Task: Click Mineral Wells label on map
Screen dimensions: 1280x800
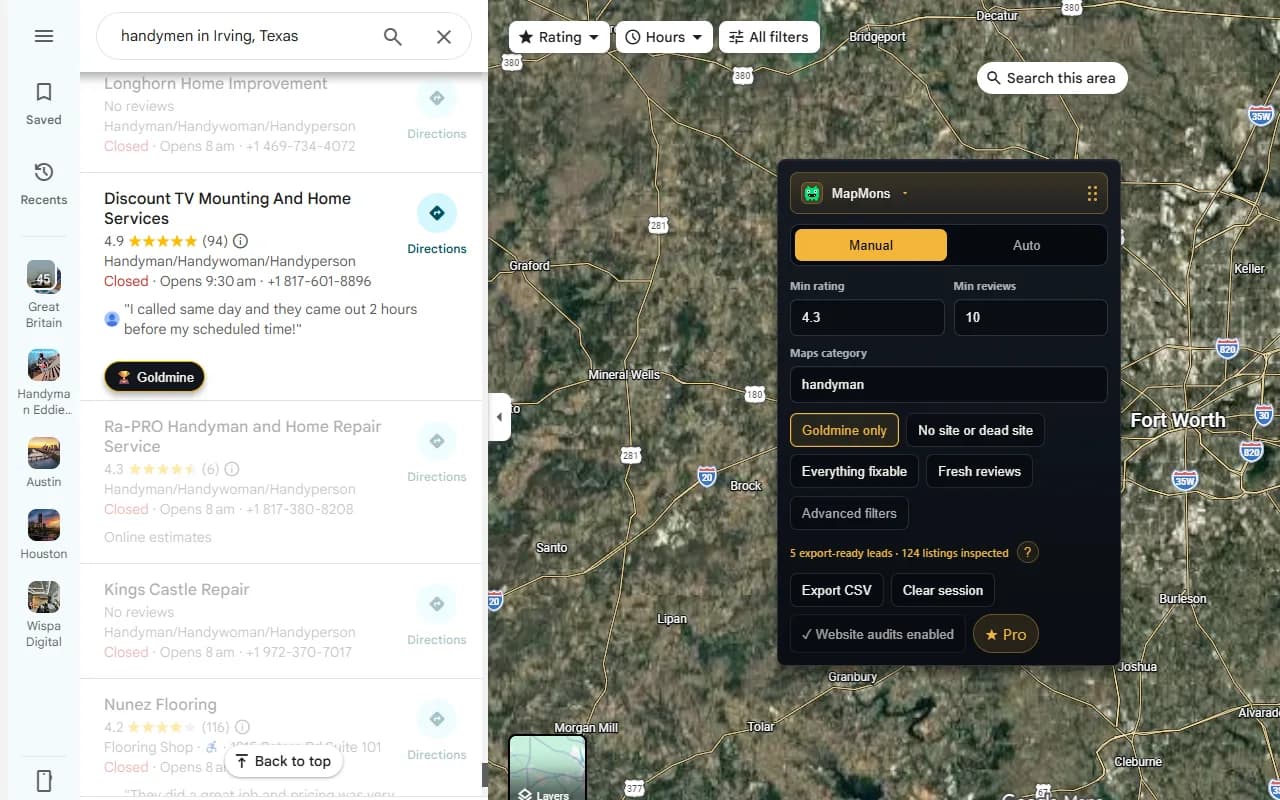Action: (x=624, y=375)
